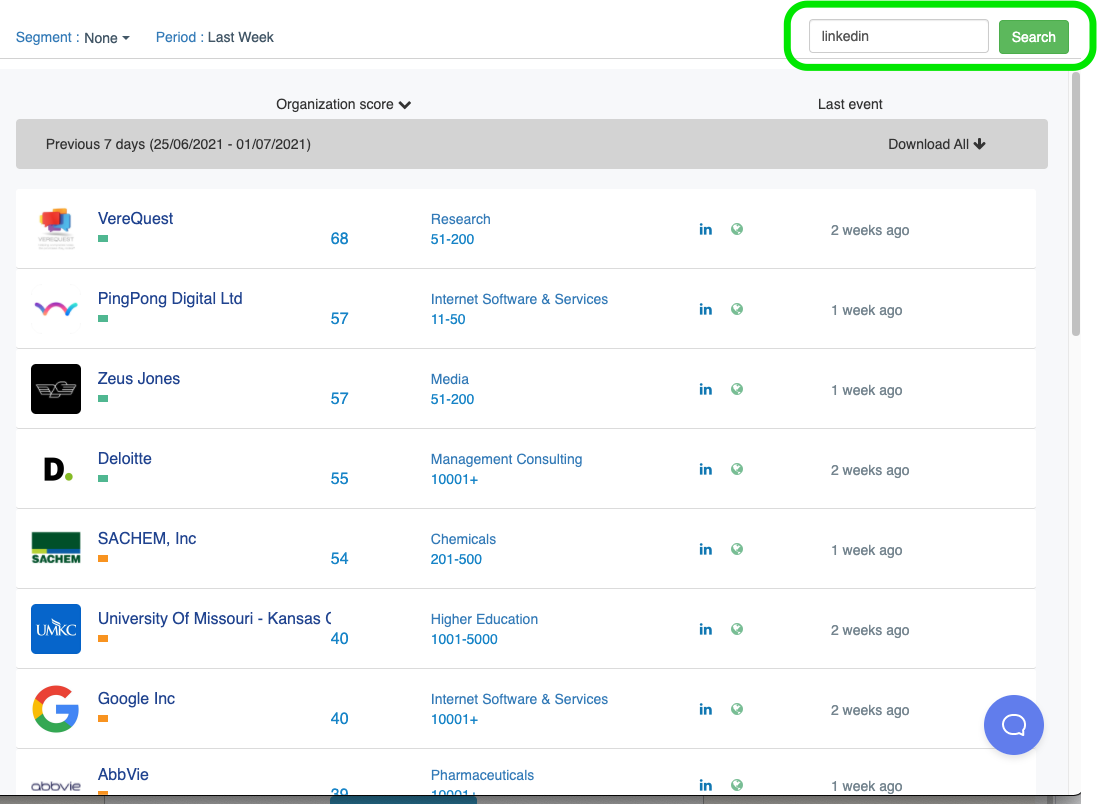Click the SACHEM logo
The height and width of the screenshot is (804, 1097).
pyautogui.click(x=56, y=549)
